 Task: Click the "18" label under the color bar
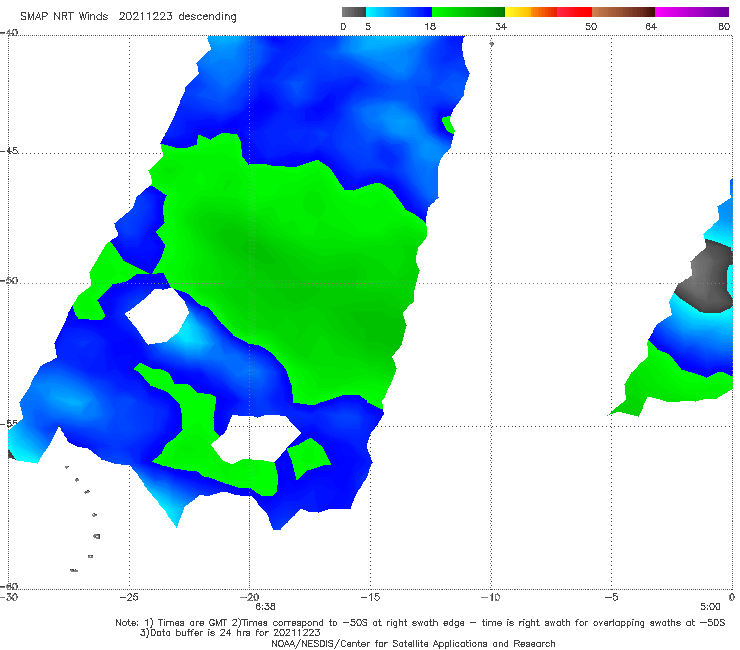[430, 26]
